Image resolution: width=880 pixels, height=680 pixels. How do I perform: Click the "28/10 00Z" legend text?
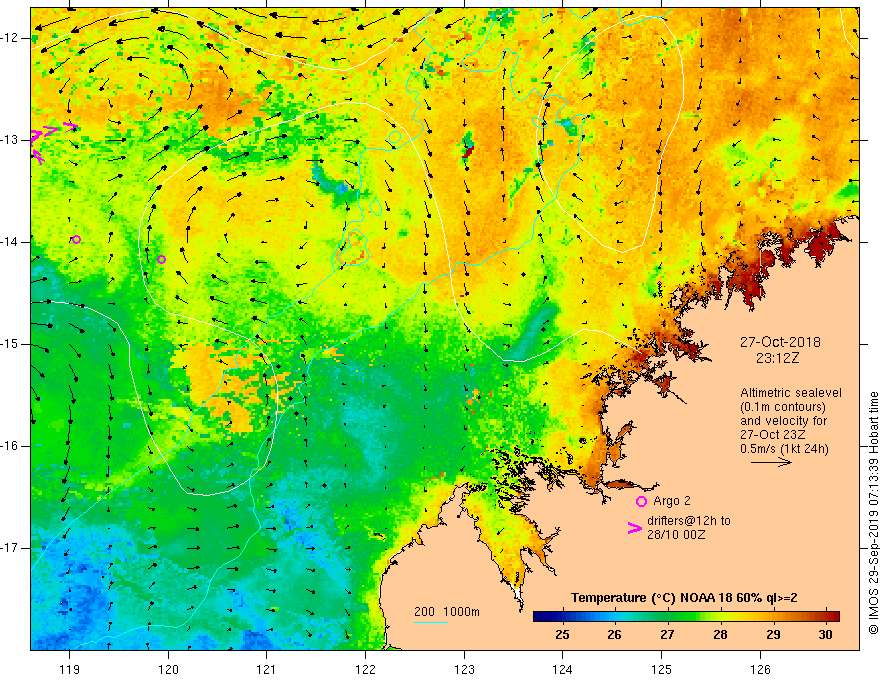676,535
